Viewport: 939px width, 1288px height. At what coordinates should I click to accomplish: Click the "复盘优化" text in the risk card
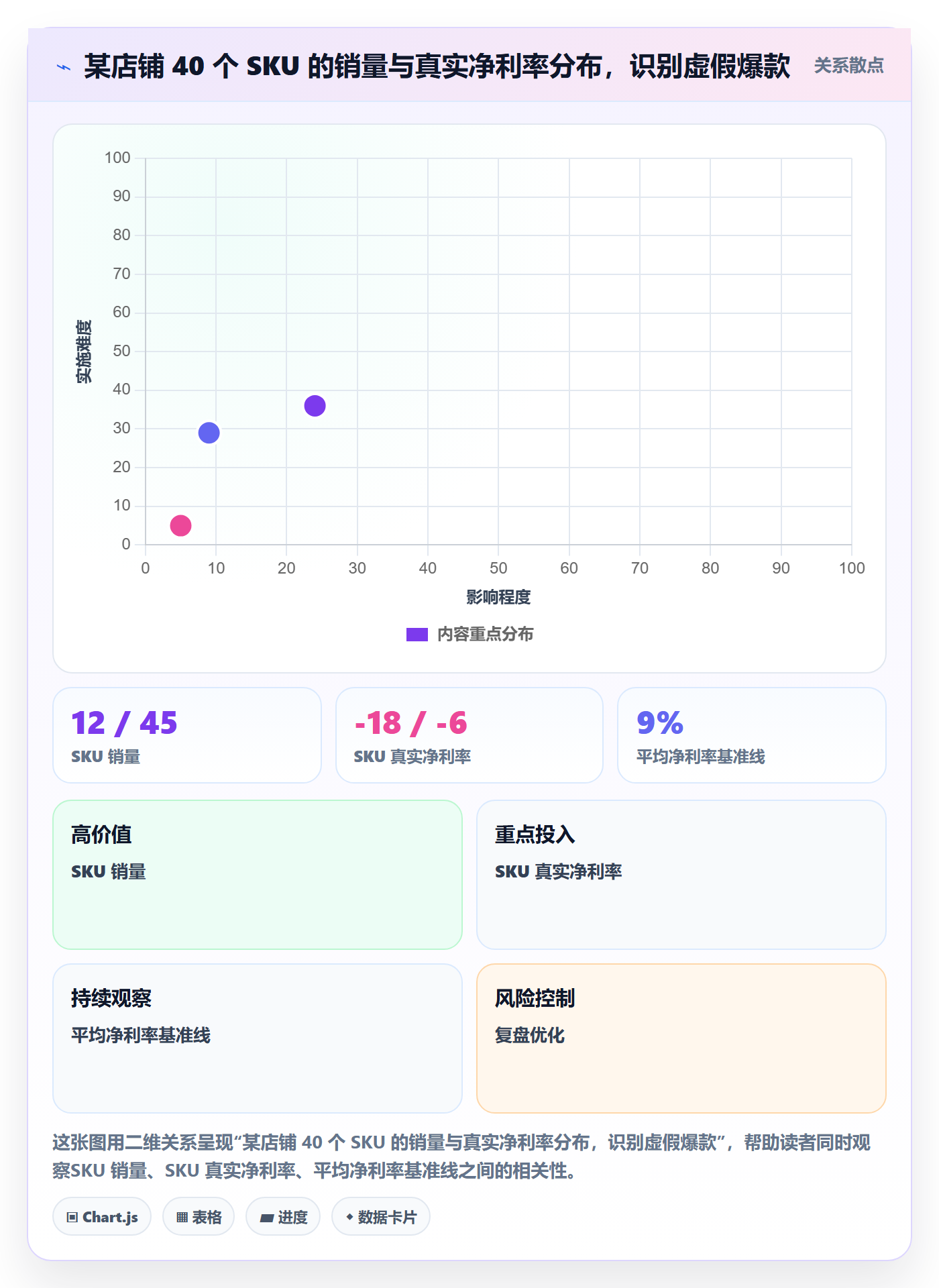[x=530, y=1035]
